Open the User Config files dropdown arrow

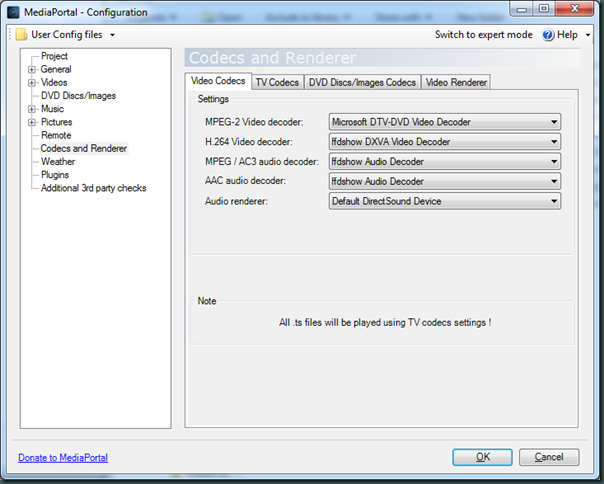(112, 35)
